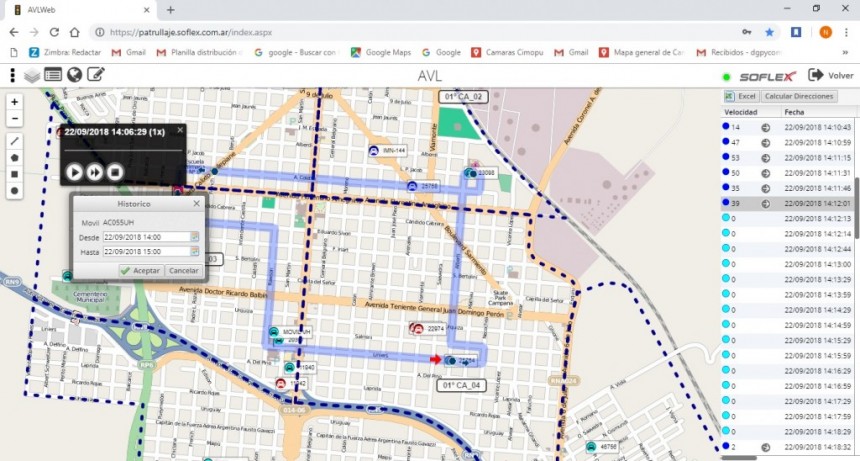This screenshot has width=860, height=461.
Task: Click the 46798 vehicle marker
Action: 591,447
